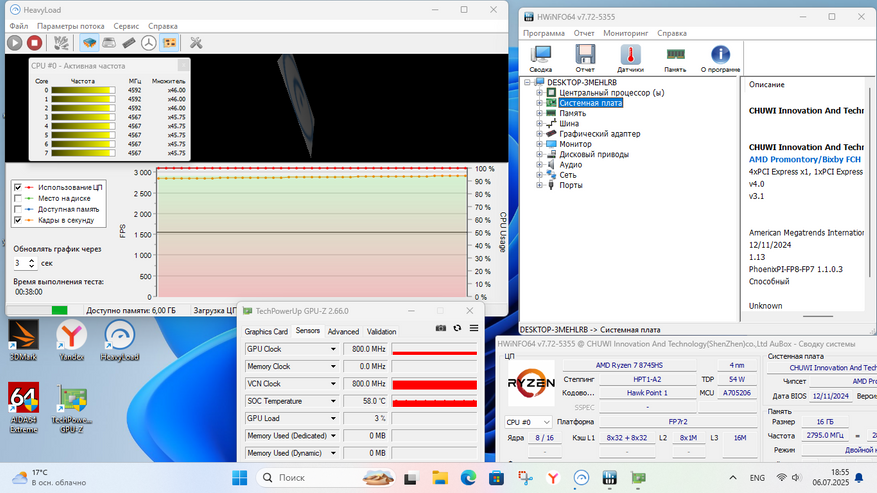Enable Место на диске graph checkbox
Viewport: 877px width, 493px height.
tap(17, 198)
